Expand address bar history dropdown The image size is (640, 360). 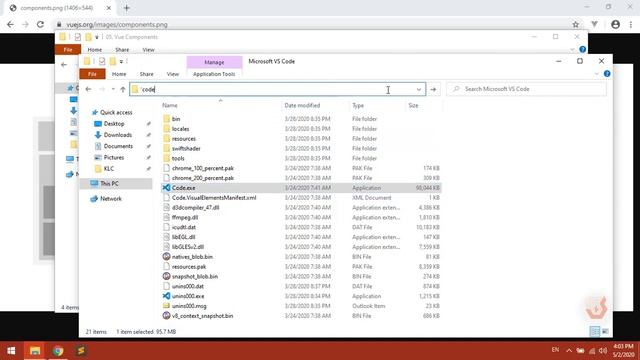tap(419, 89)
